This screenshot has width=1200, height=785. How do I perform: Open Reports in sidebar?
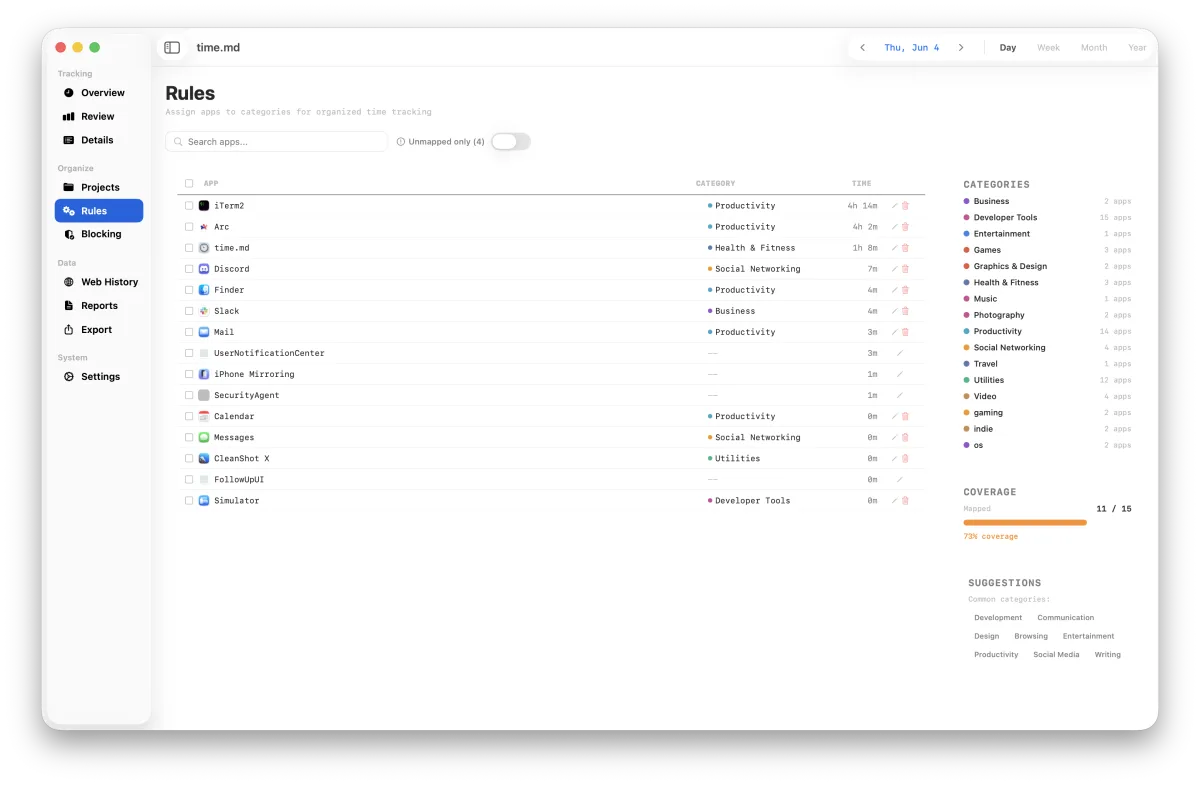[x=99, y=306]
